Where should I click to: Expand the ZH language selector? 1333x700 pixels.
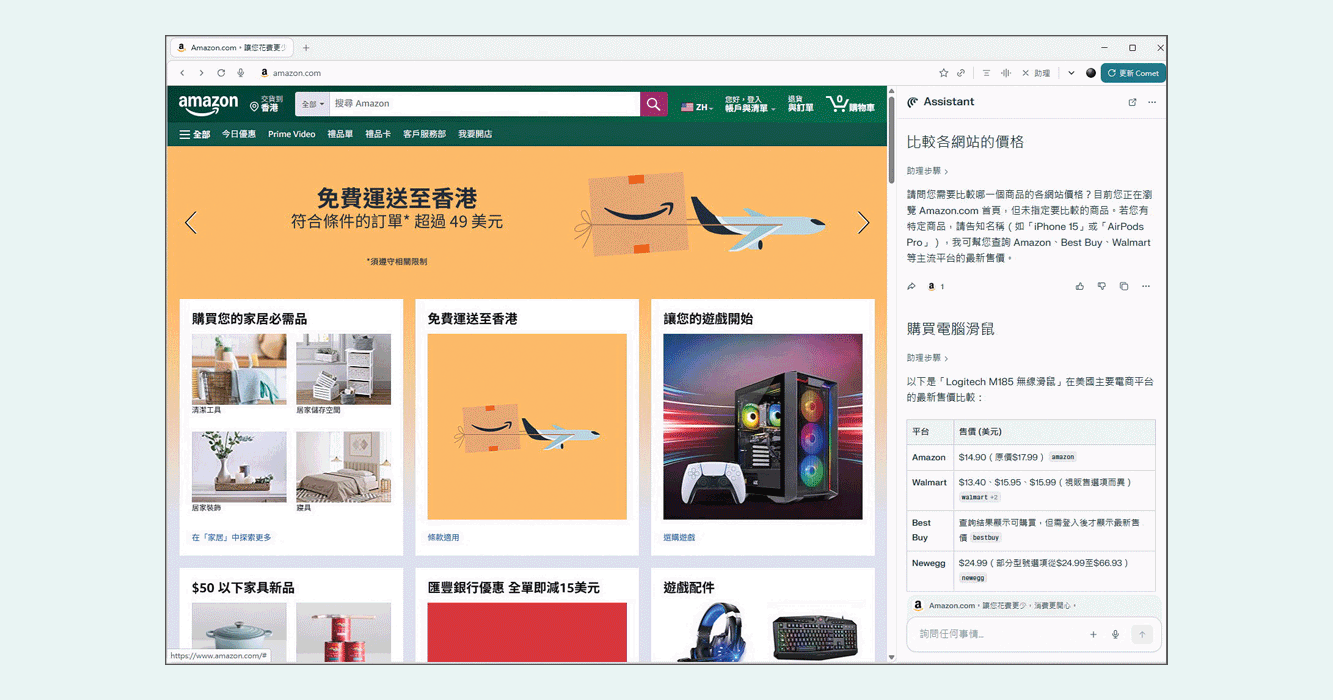pyautogui.click(x=697, y=107)
